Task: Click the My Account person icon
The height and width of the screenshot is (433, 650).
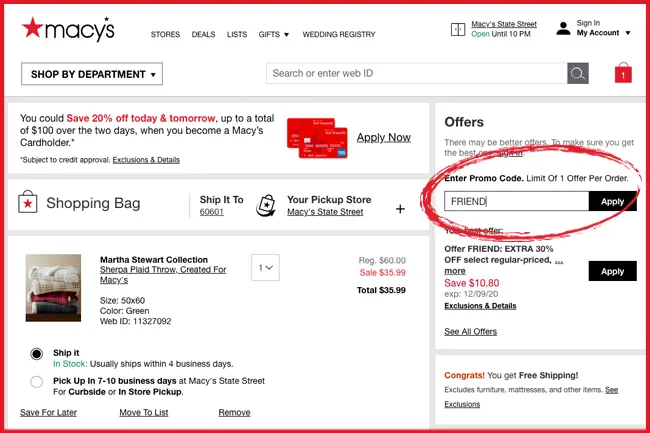Action: pyautogui.click(x=563, y=28)
